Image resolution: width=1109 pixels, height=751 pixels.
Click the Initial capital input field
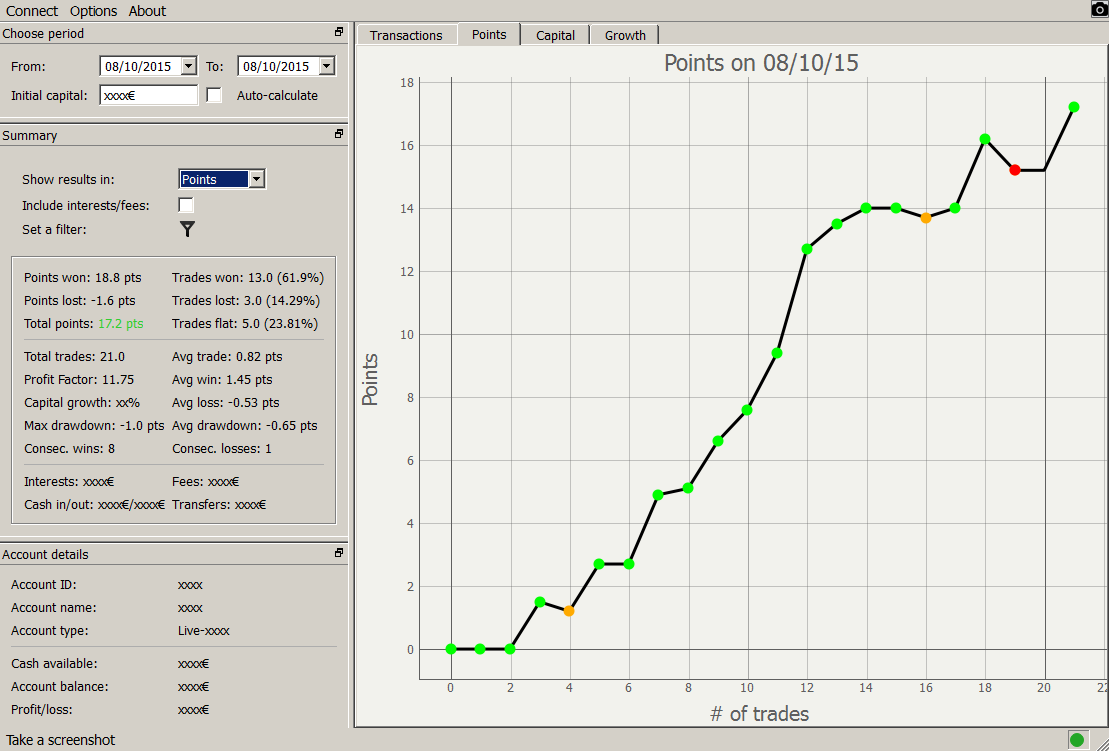tap(149, 95)
